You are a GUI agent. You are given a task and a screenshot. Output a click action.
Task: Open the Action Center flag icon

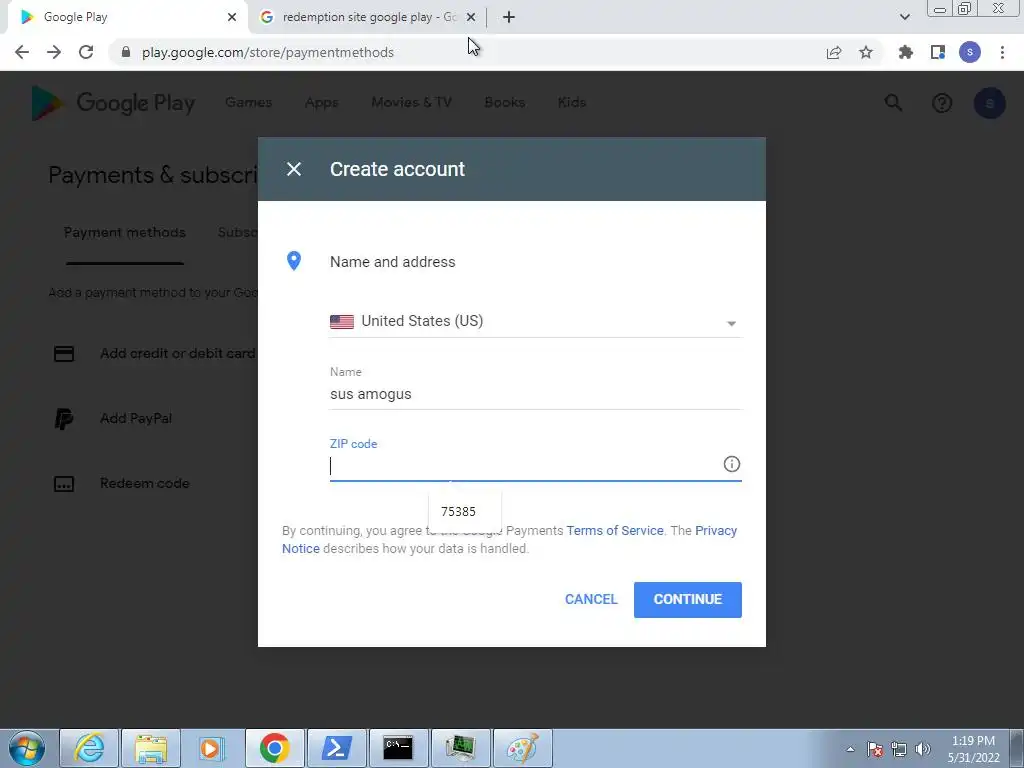875,749
